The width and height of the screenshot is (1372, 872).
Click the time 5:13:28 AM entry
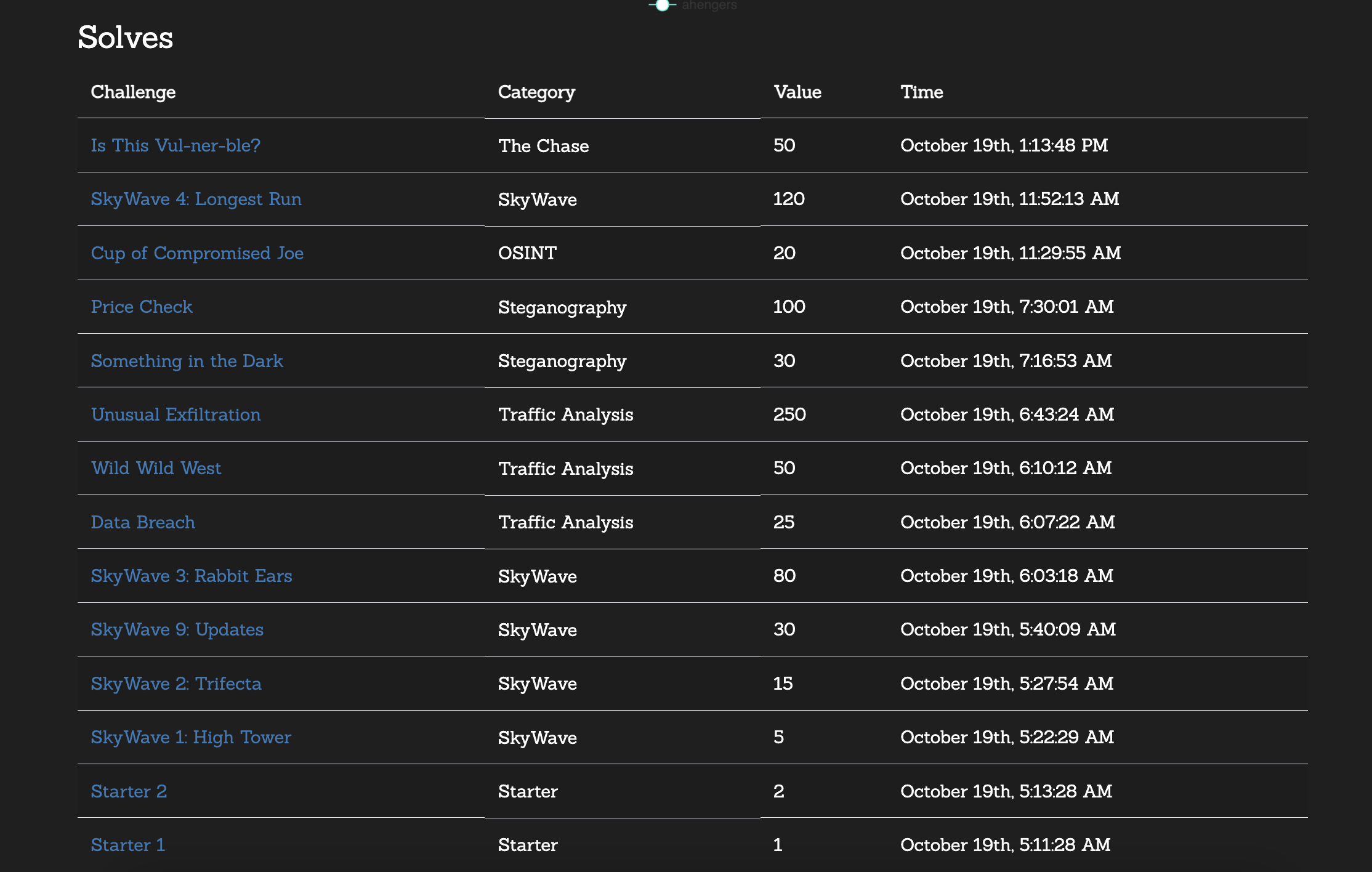1006,791
